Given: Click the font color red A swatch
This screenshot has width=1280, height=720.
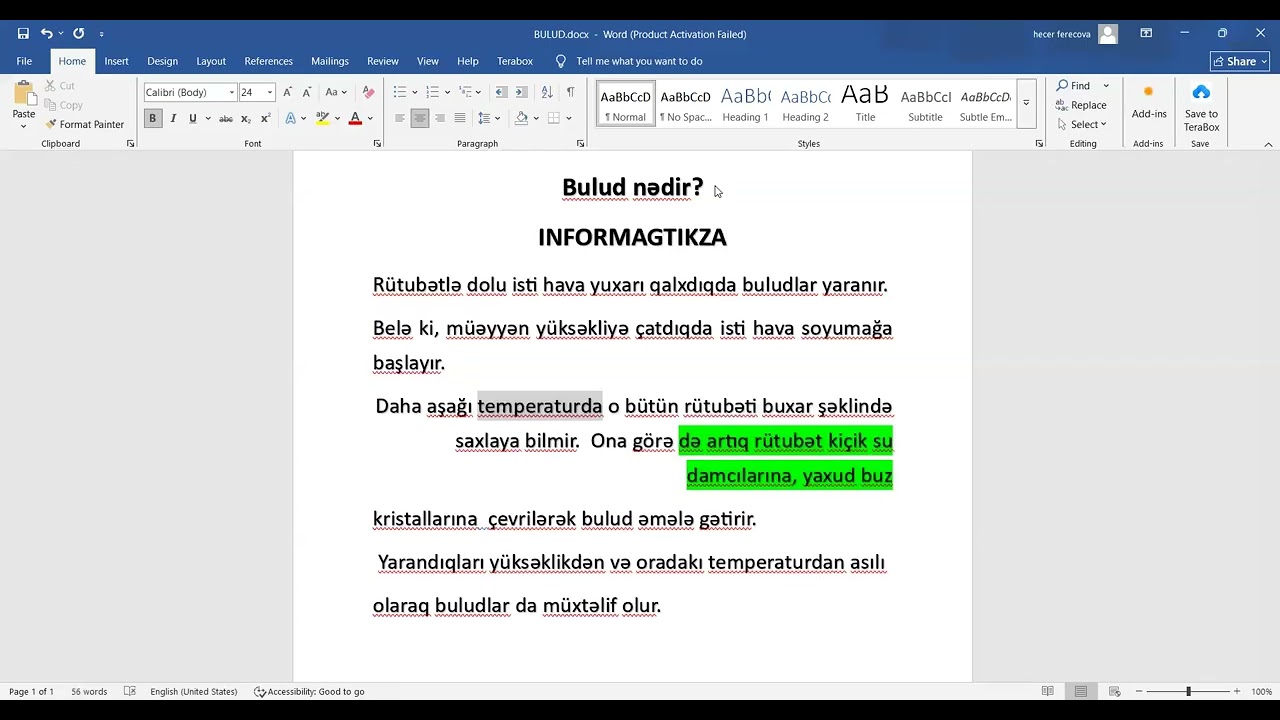Looking at the screenshot, I should coord(355,118).
